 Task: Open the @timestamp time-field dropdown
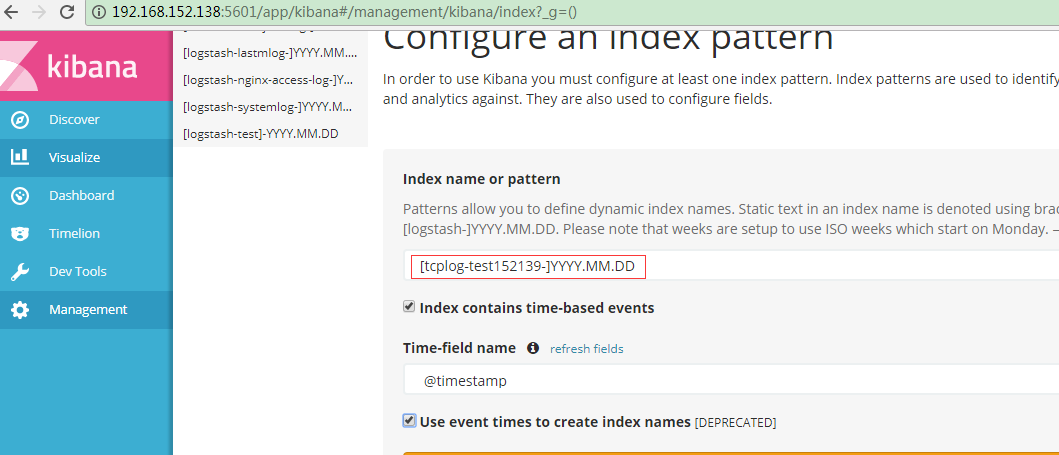tap(731, 381)
